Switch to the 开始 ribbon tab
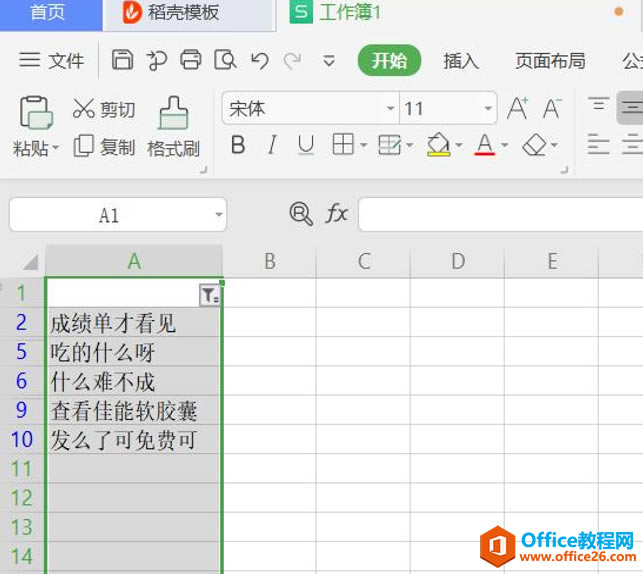 389,60
